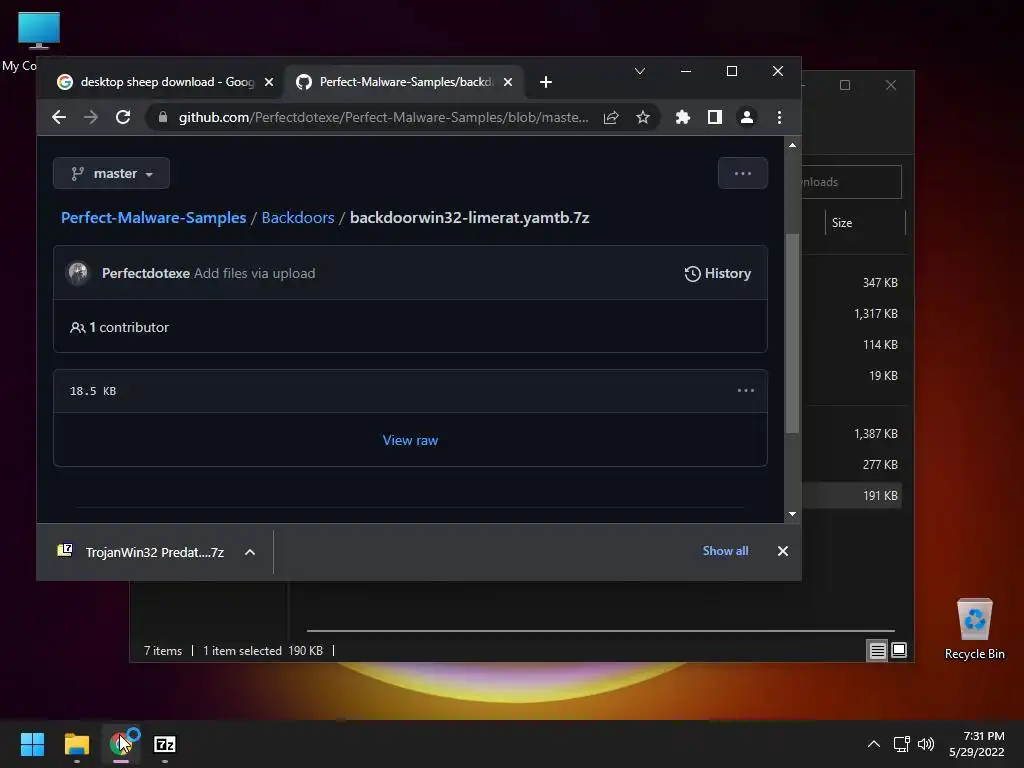Image resolution: width=1024 pixels, height=768 pixels.
Task: Open the master branch dropdown
Action: [x=112, y=174]
